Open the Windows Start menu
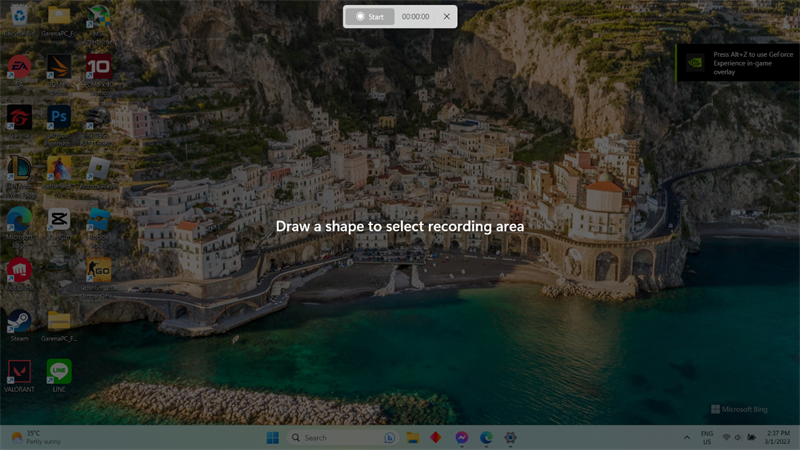The width and height of the screenshot is (800, 450). [x=272, y=438]
